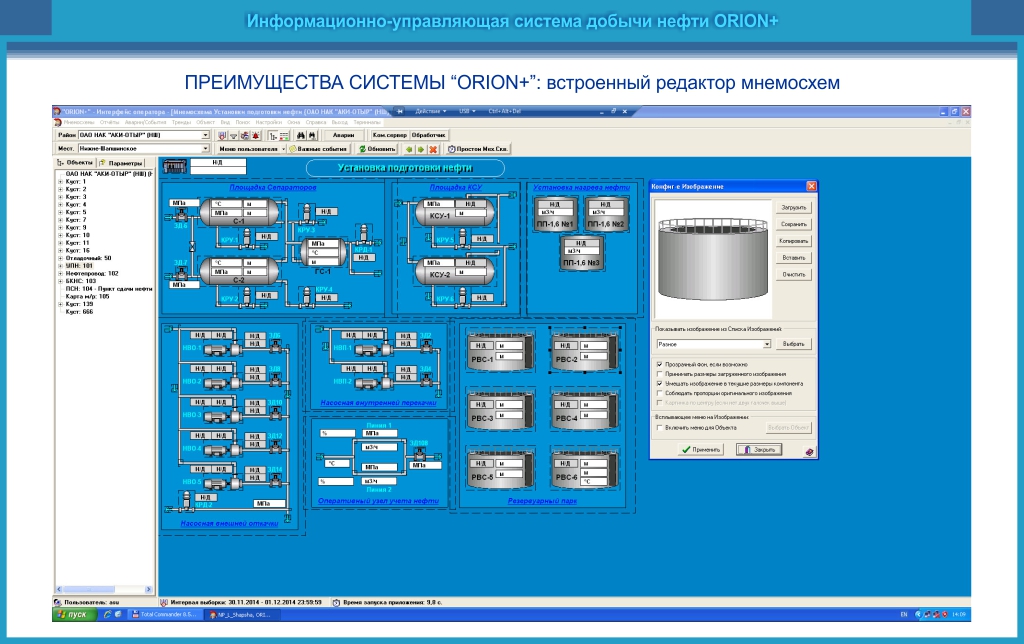Open the Мест. dropdown
1024x644 pixels.
tap(205, 149)
